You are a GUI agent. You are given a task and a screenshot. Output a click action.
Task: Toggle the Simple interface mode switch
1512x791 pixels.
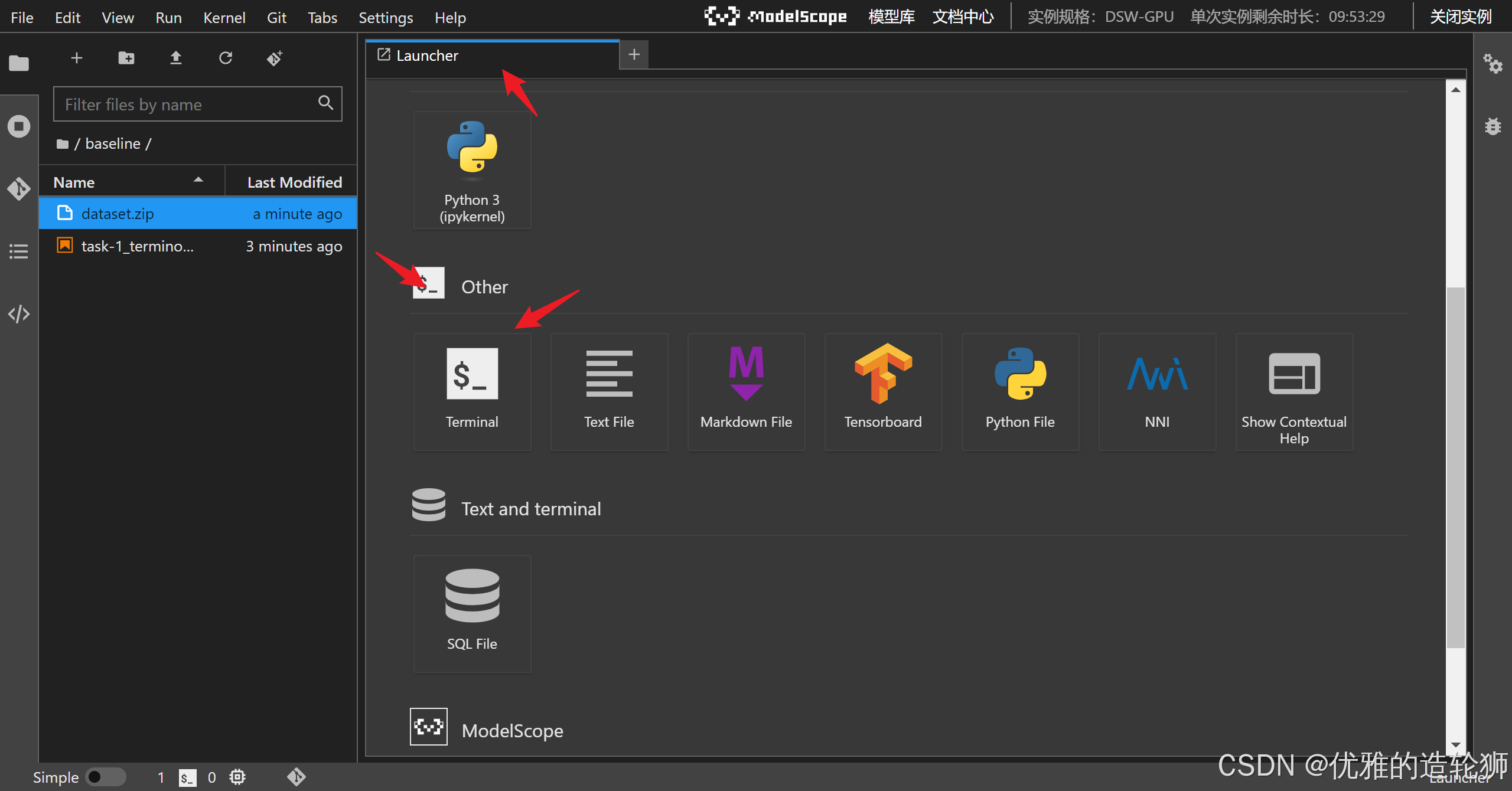pos(105,777)
